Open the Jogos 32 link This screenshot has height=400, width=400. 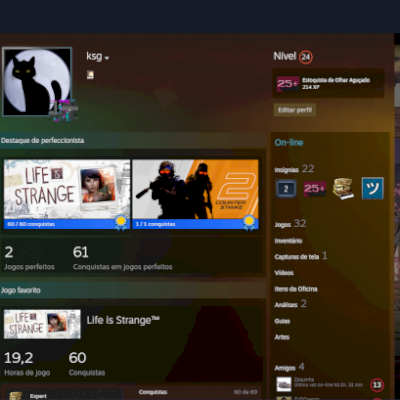click(x=290, y=224)
